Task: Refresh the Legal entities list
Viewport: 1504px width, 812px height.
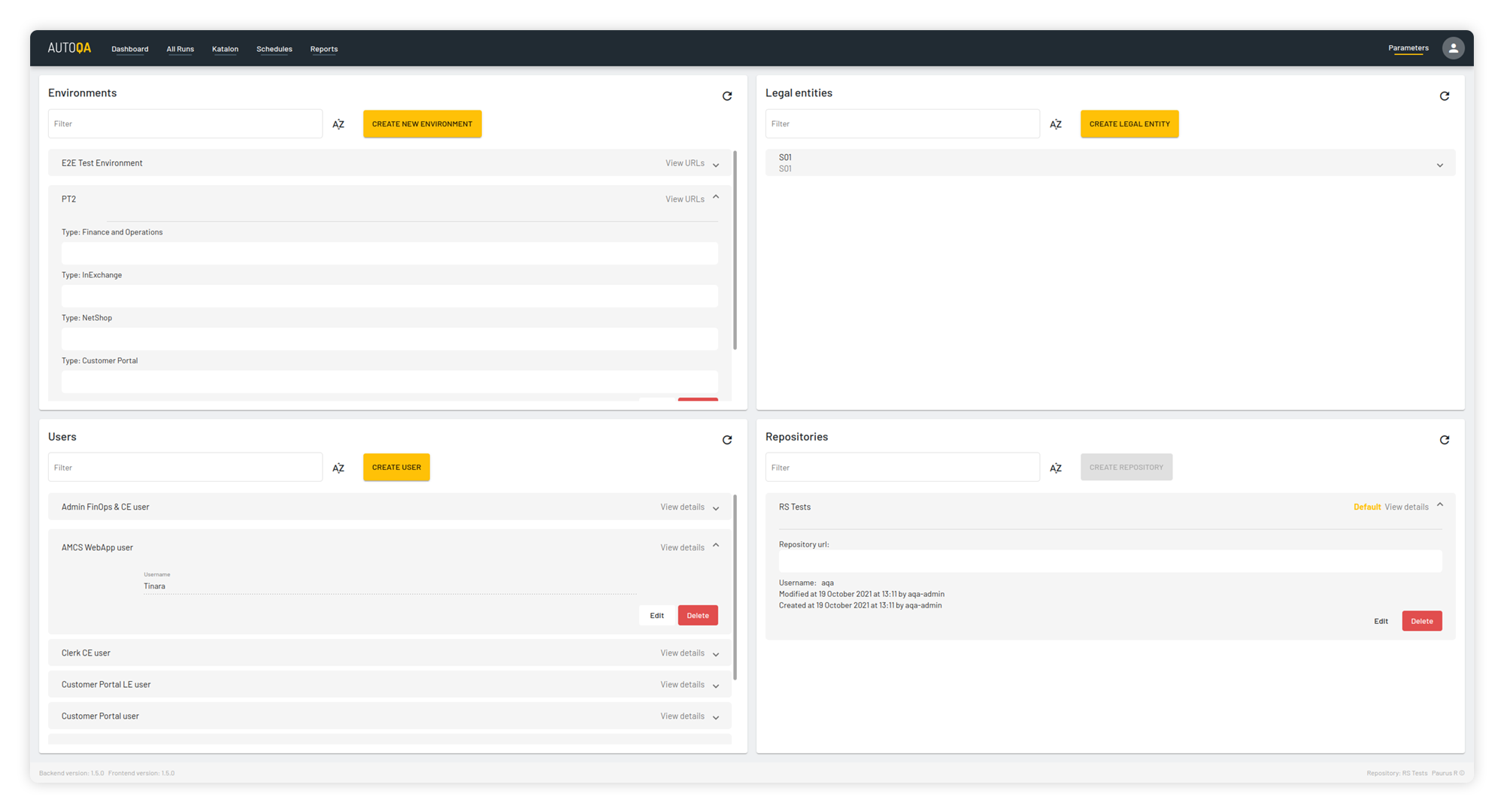Action: click(x=1444, y=96)
